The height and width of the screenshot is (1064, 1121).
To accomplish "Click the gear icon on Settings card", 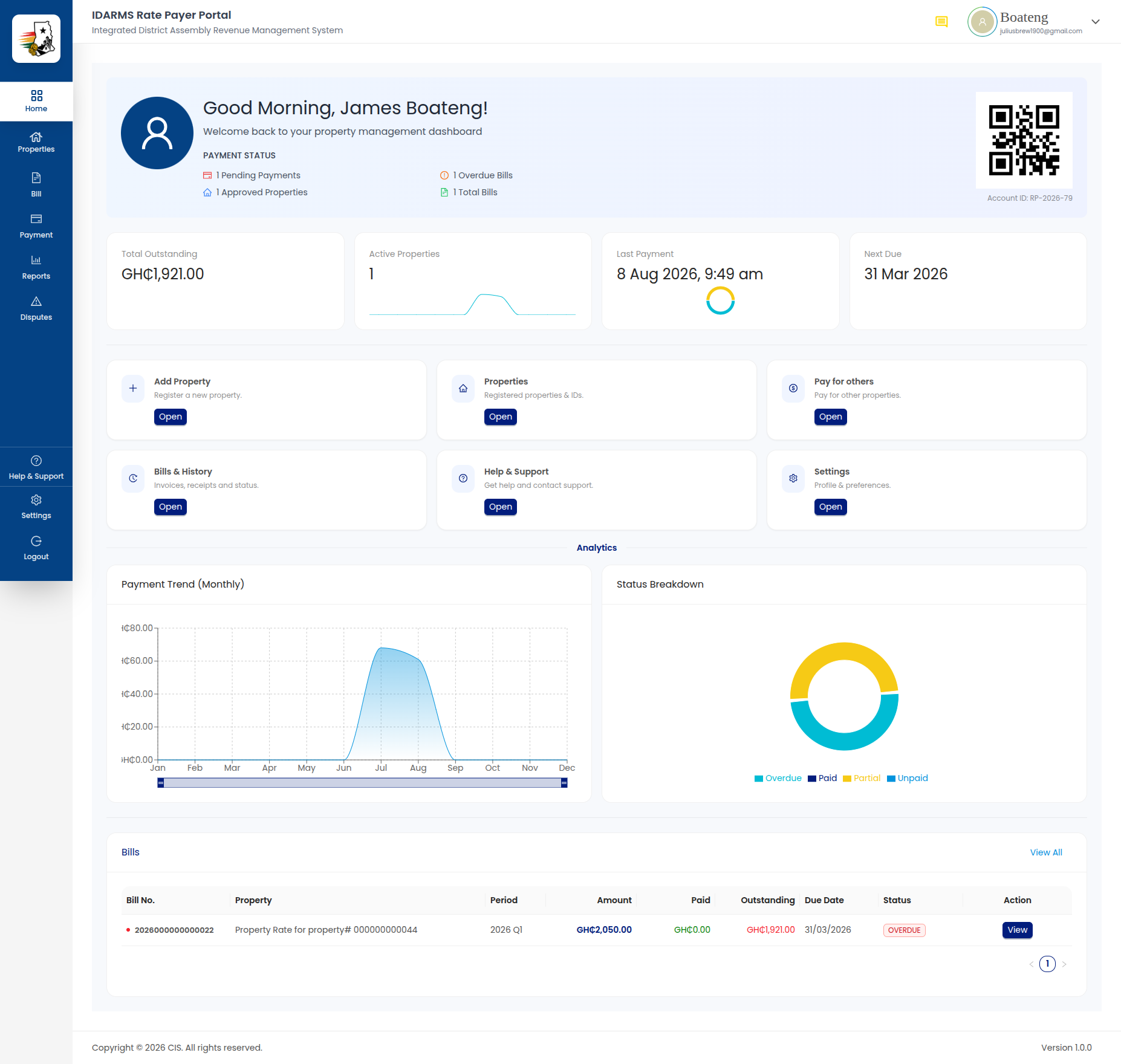I will click(793, 478).
